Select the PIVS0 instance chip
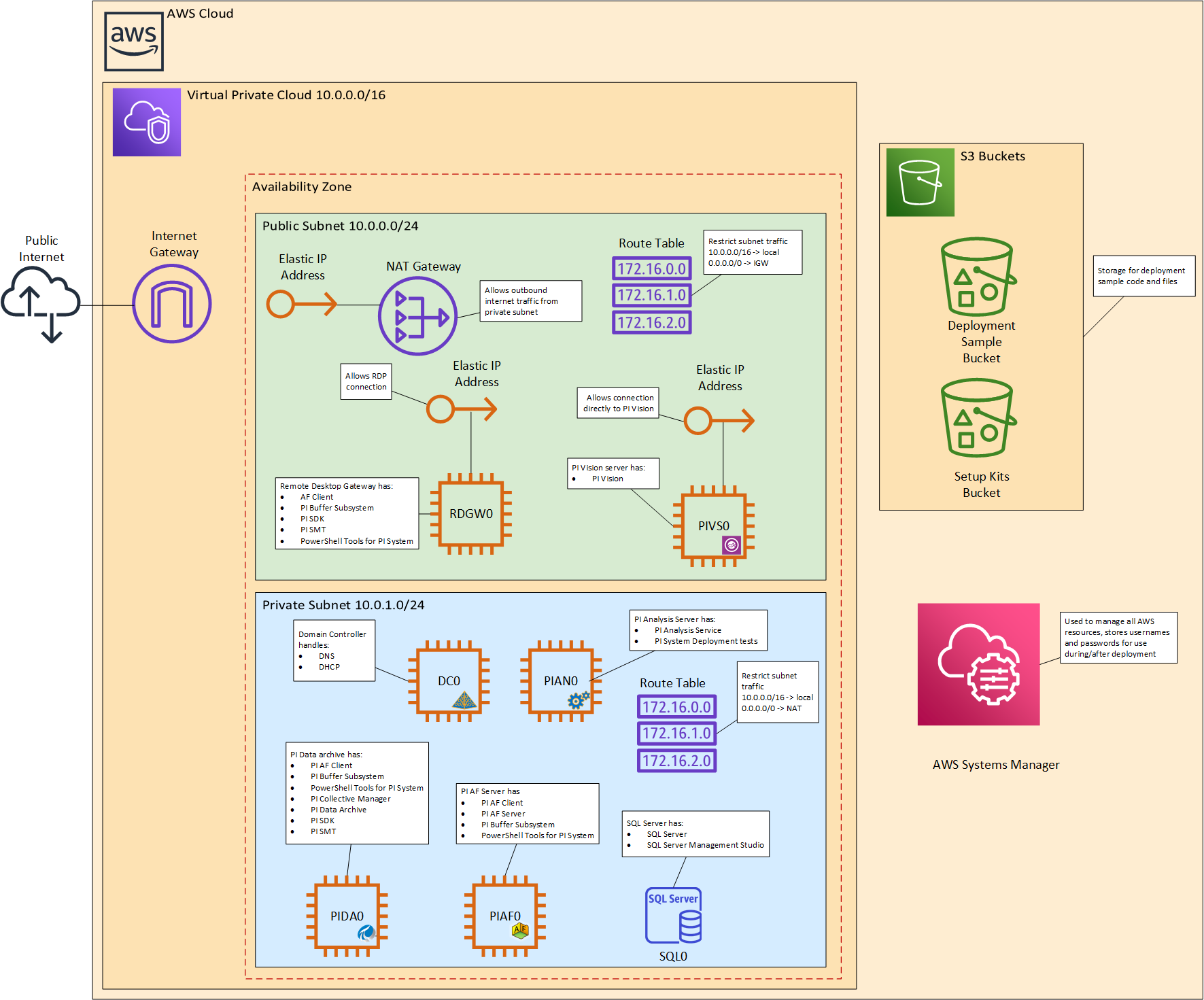 [714, 526]
